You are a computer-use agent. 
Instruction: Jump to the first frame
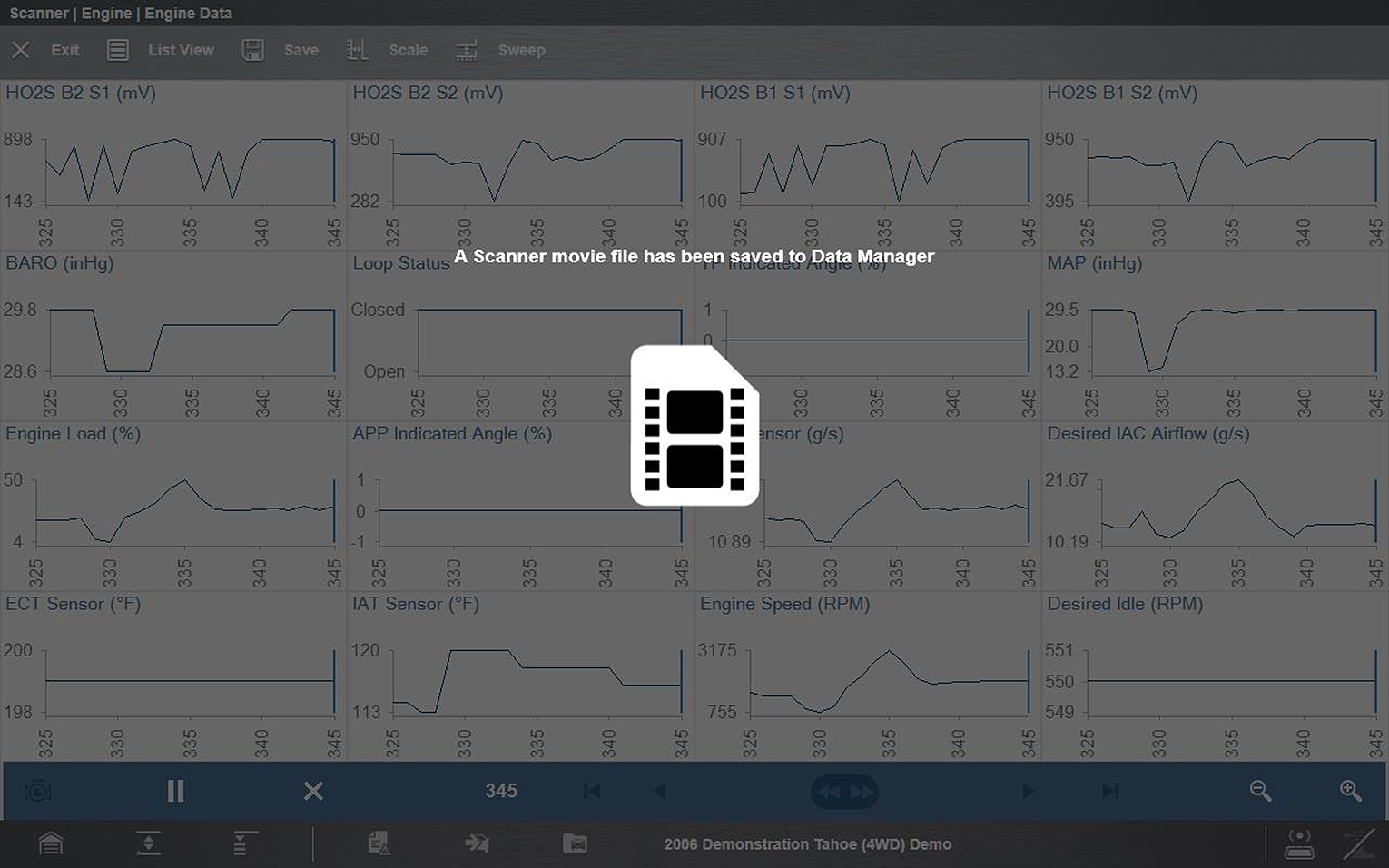[x=592, y=791]
